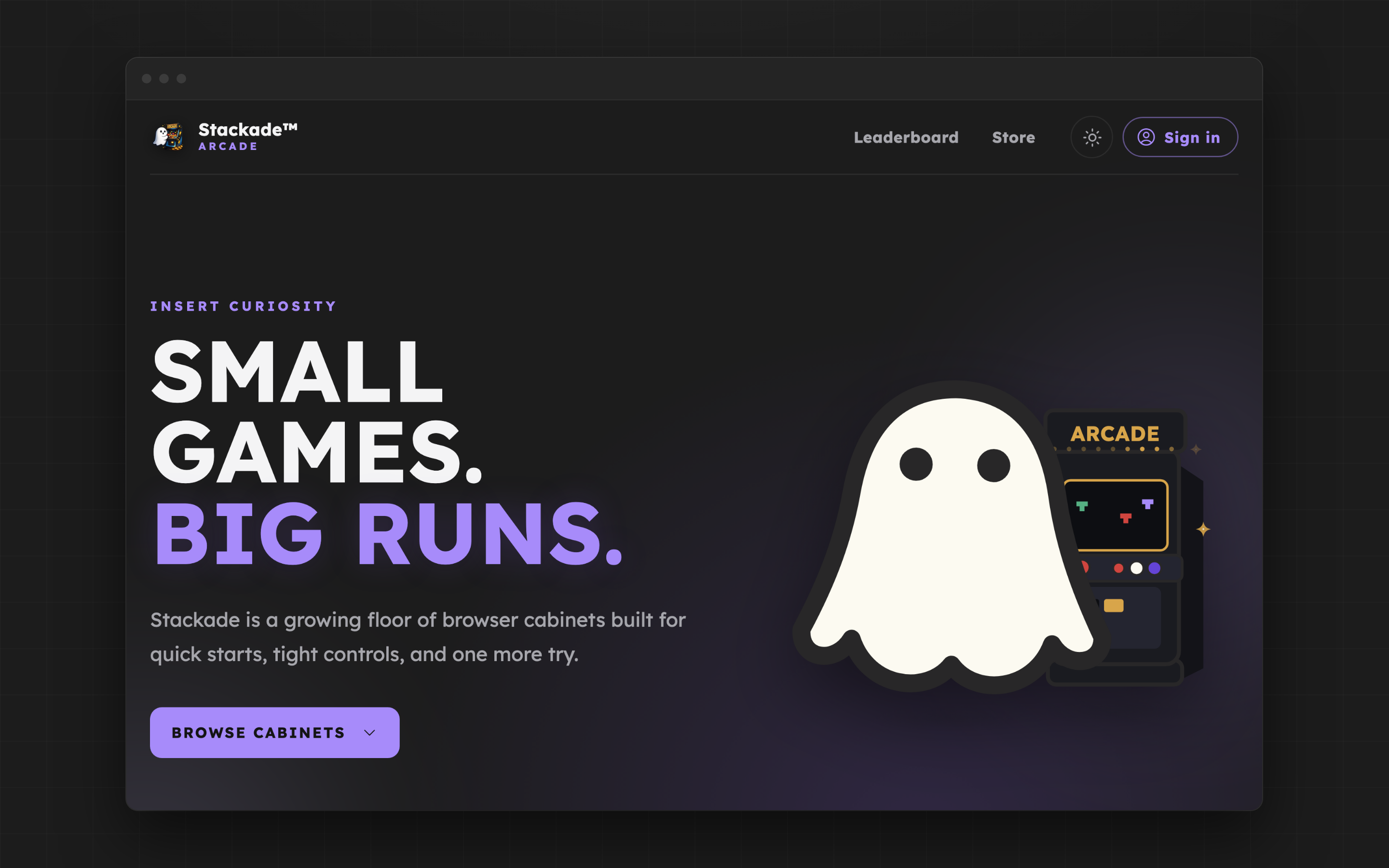Click the Stackade ghost logo icon
Viewport: 1389px width, 868px height.
click(x=168, y=136)
